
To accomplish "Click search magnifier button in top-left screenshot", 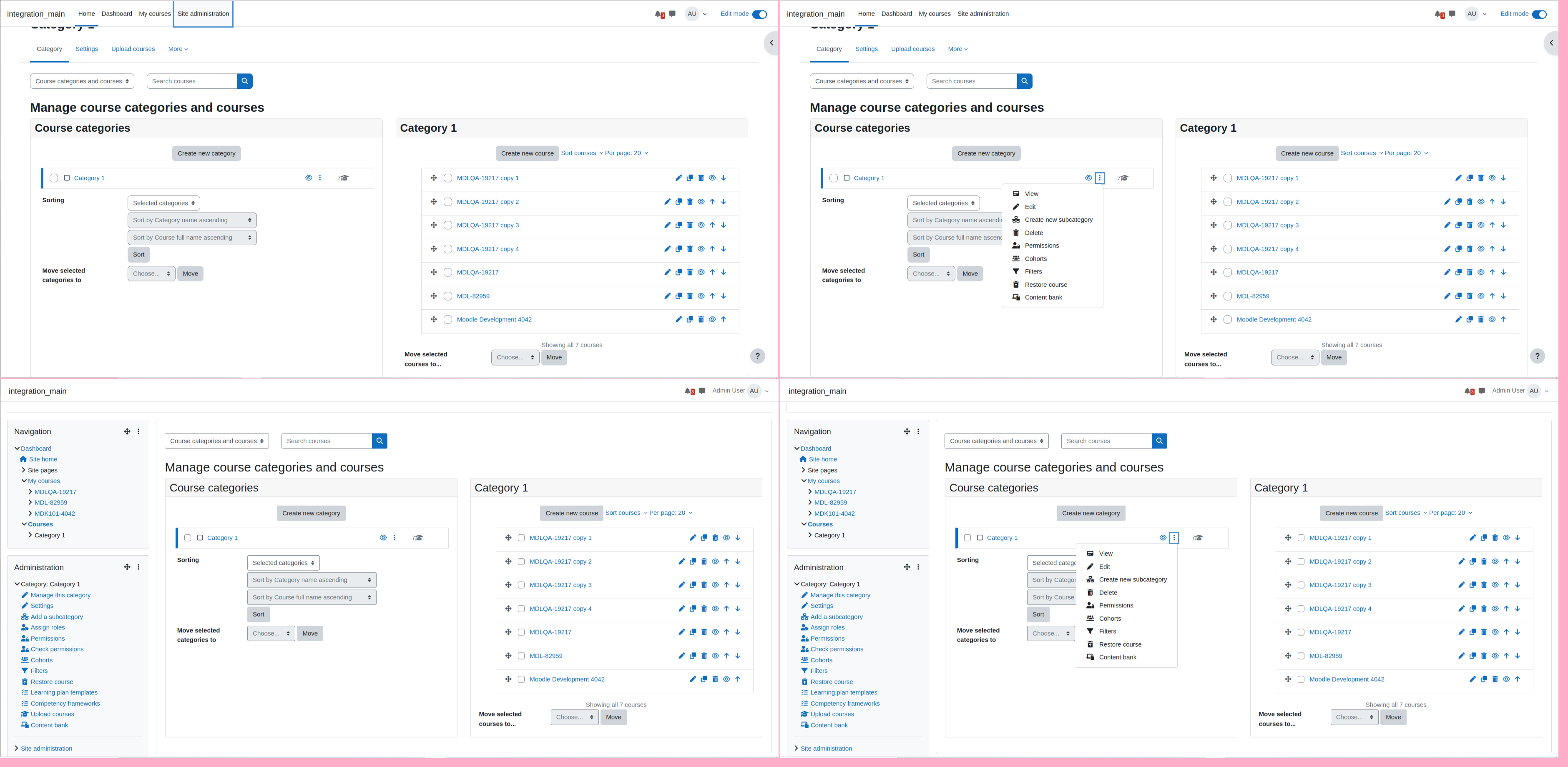I will 245,81.
